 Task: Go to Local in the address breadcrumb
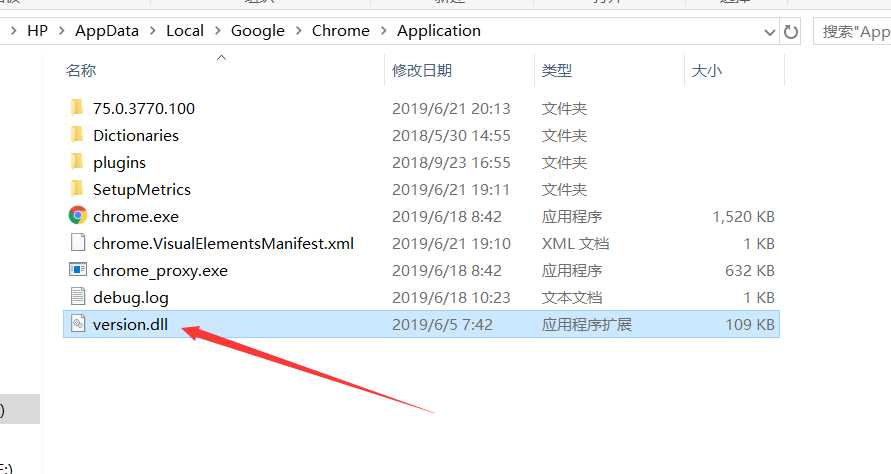point(185,31)
